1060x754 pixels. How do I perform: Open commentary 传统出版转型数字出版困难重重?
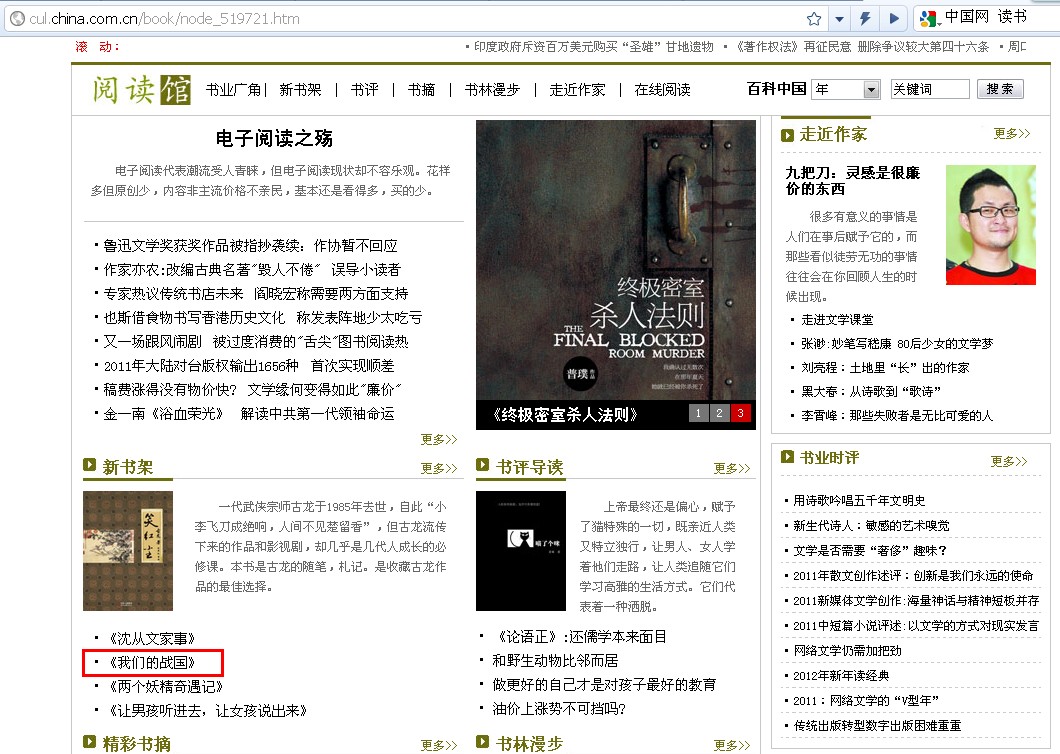(x=877, y=726)
